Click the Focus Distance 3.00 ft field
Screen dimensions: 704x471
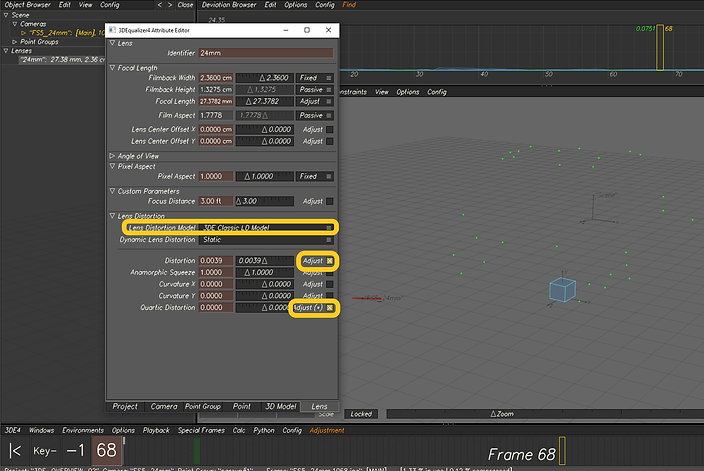pos(216,201)
